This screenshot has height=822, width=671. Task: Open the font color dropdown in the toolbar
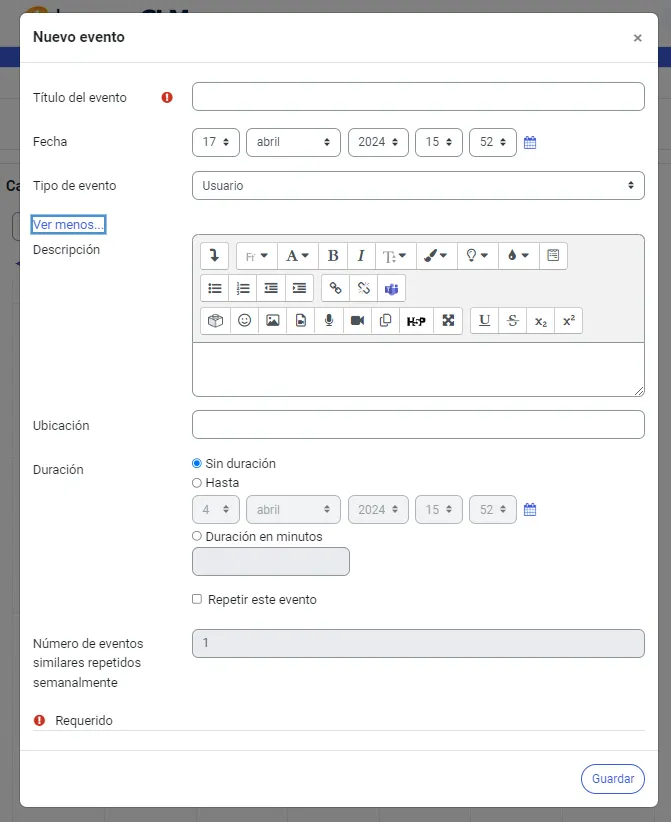click(x=518, y=256)
